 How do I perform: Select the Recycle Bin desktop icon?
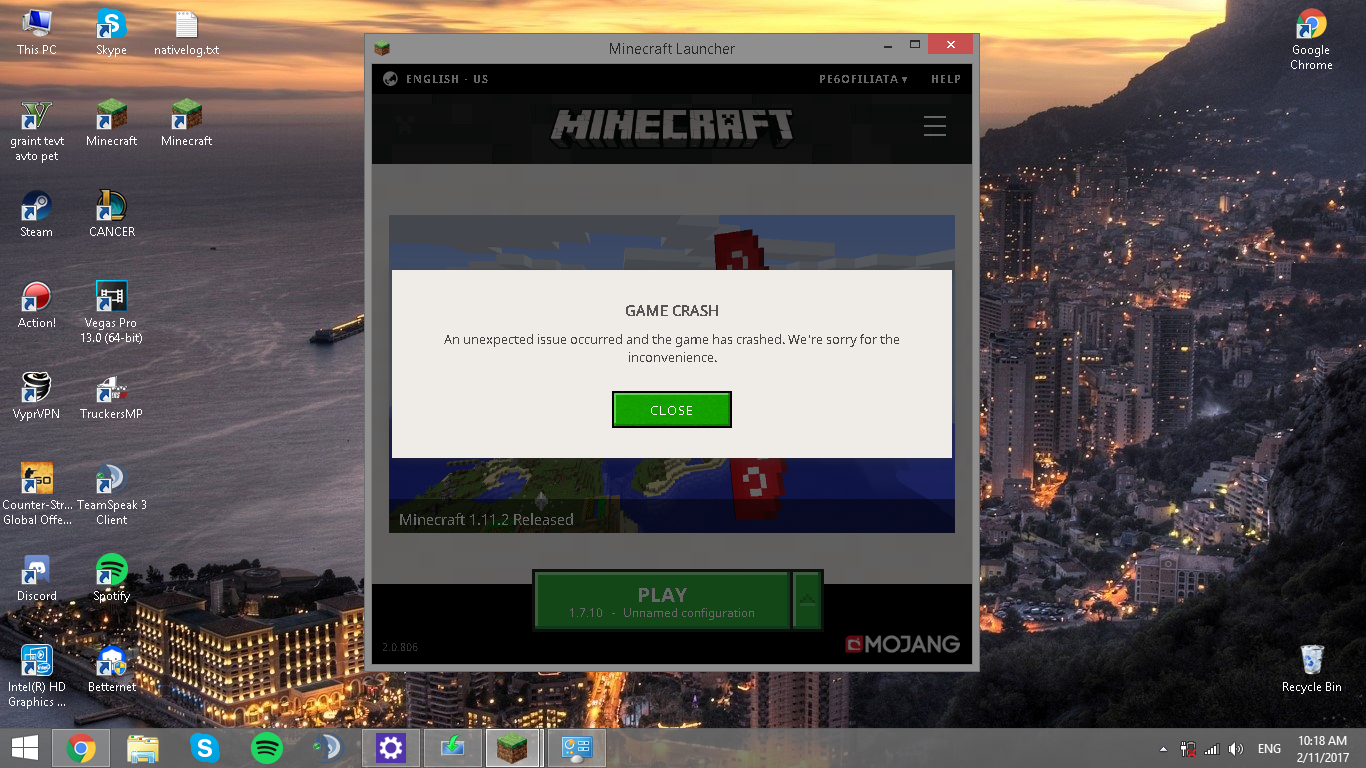click(1311, 669)
